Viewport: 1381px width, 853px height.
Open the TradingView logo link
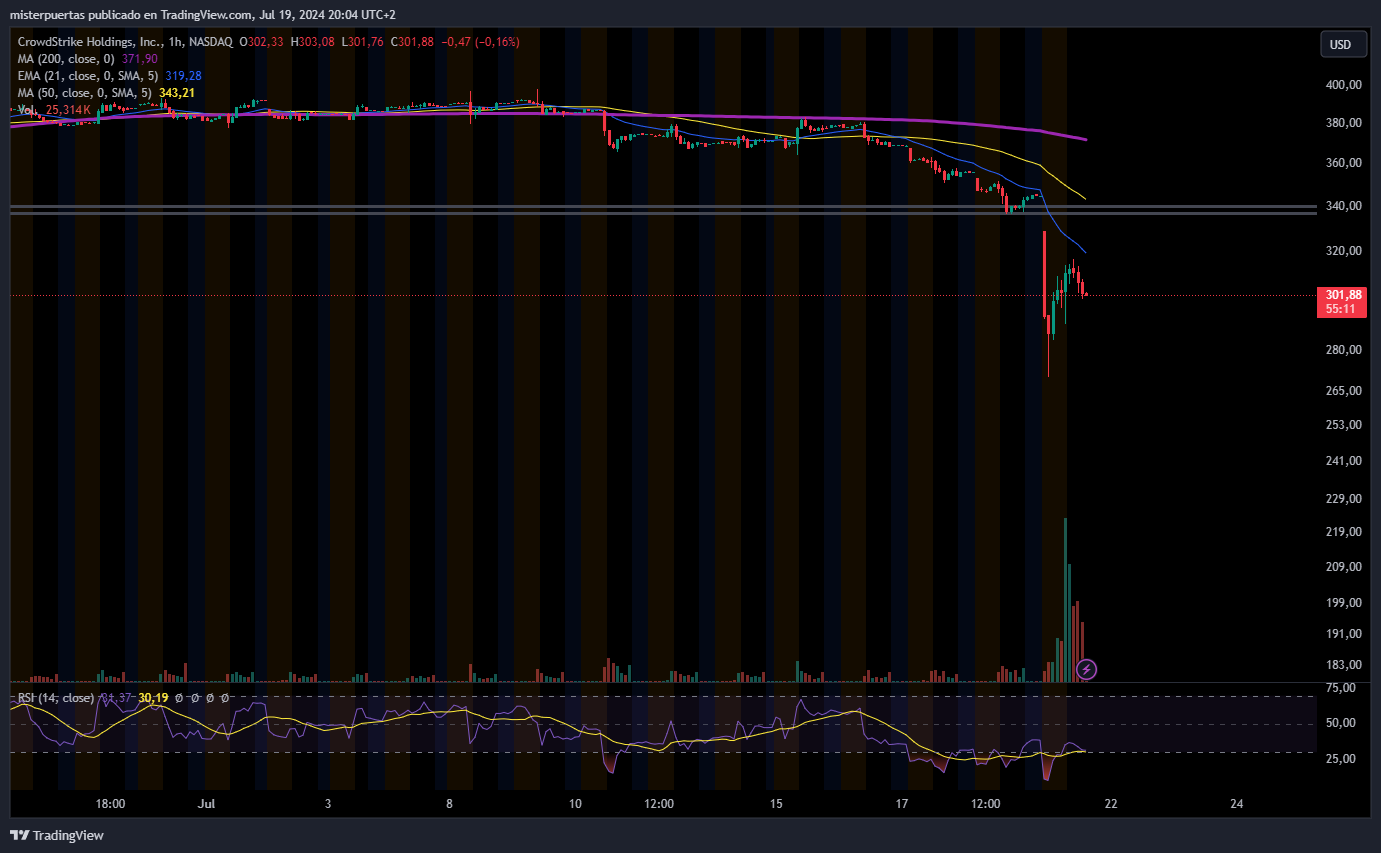57,835
